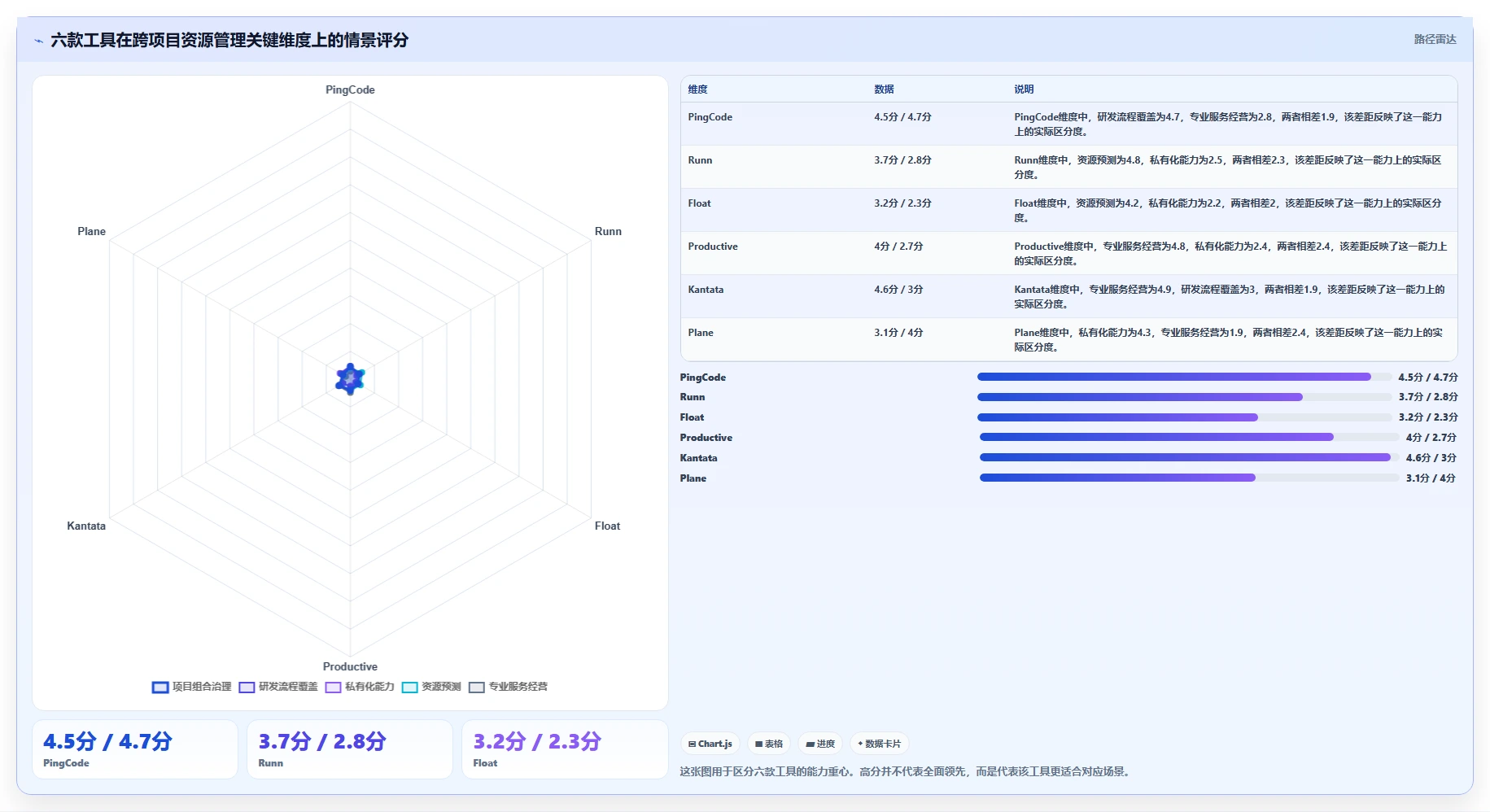This screenshot has height=812, width=1490.
Task: Click the 进度 tag chip
Action: coord(820,744)
